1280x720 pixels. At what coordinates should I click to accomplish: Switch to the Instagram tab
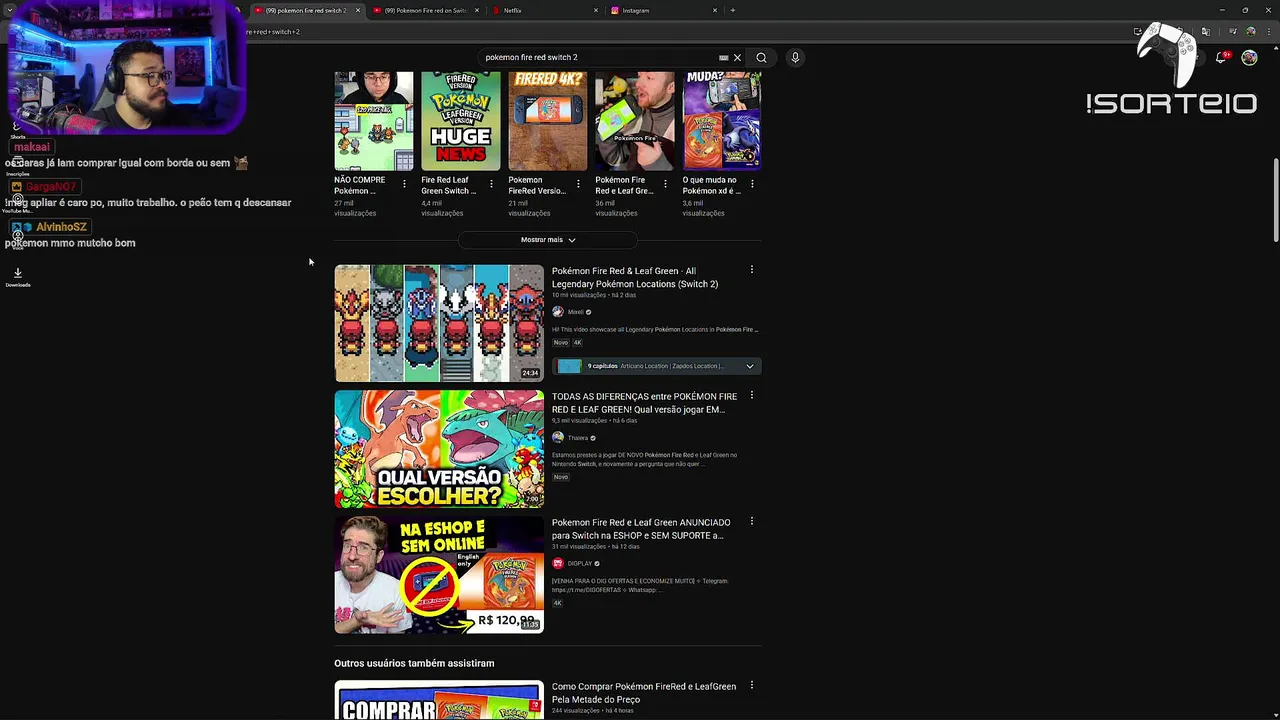[x=662, y=10]
